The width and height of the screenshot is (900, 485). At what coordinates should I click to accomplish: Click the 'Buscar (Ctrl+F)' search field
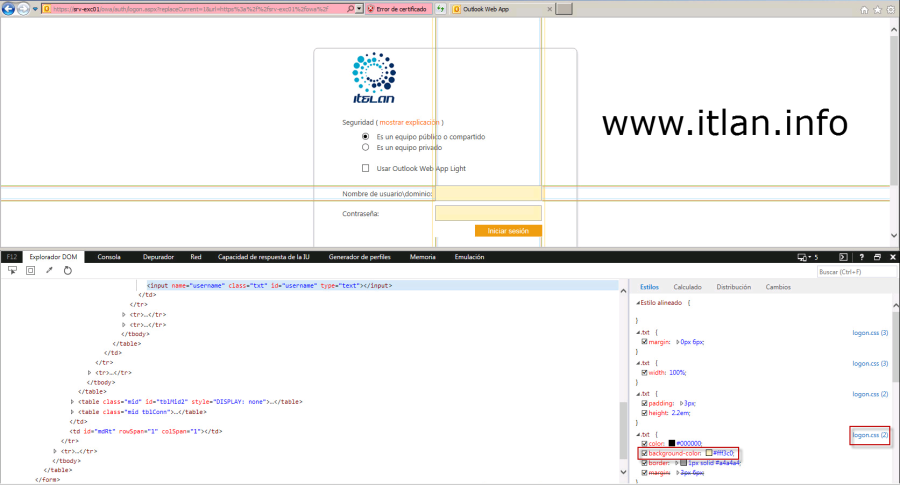point(852,271)
